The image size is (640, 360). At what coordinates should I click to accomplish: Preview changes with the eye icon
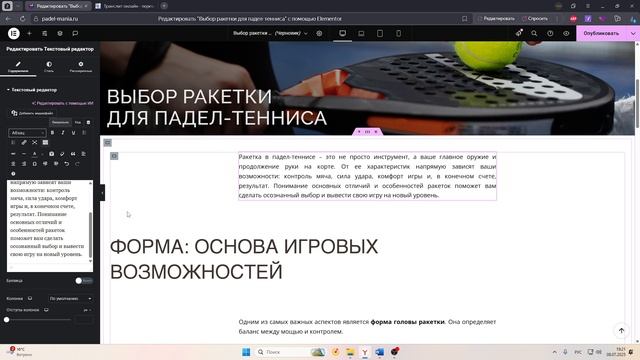pos(566,33)
